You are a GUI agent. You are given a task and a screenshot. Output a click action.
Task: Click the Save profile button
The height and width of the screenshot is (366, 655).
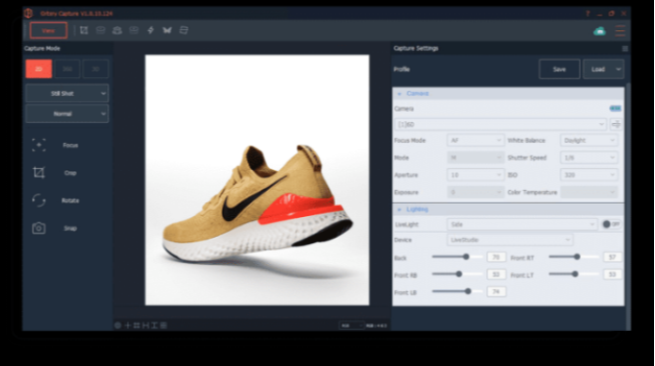coord(559,69)
